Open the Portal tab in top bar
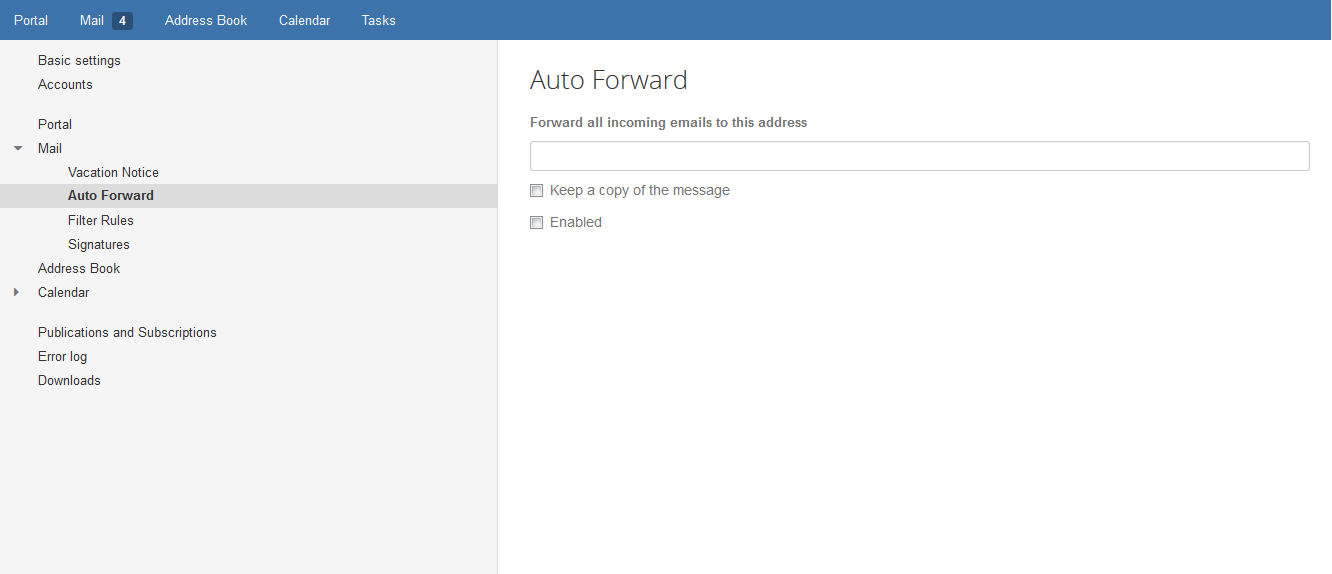The height and width of the screenshot is (574, 1332). pyautogui.click(x=31, y=20)
